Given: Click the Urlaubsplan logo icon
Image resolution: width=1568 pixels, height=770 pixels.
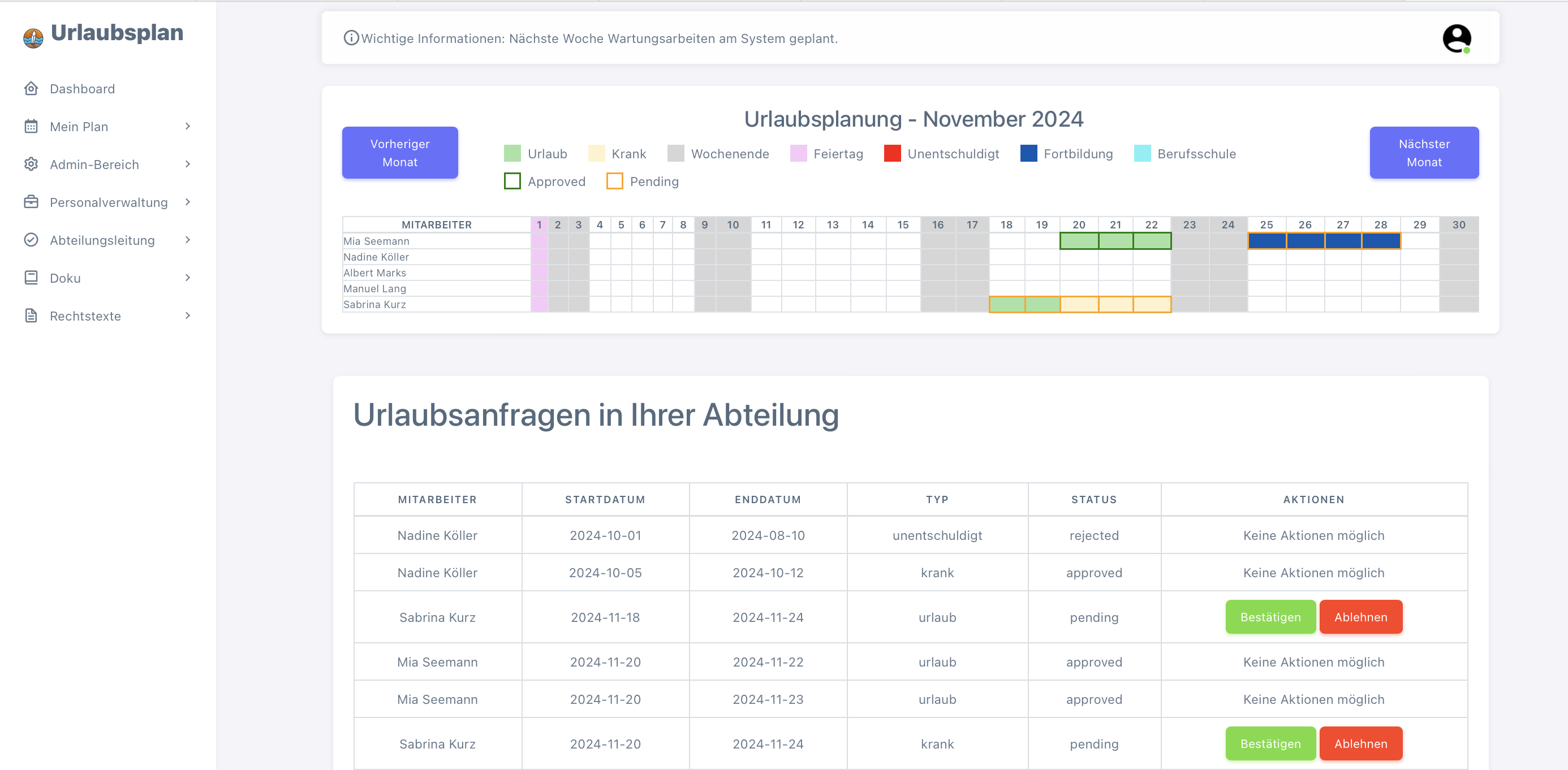Looking at the screenshot, I should [x=33, y=38].
